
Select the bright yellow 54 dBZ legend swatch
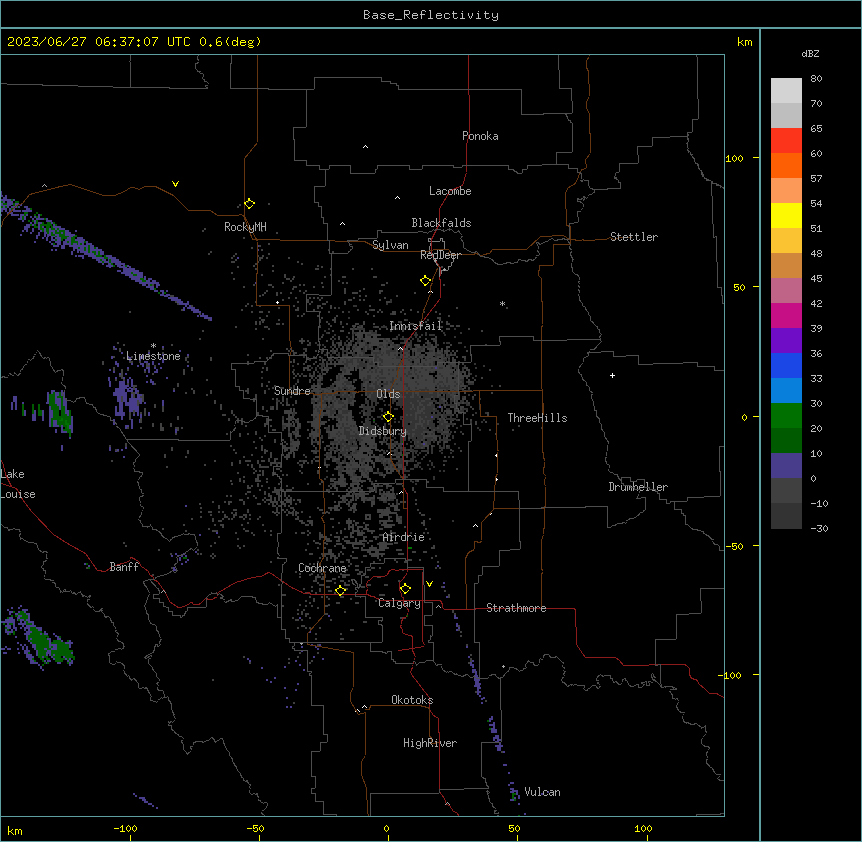pos(786,215)
